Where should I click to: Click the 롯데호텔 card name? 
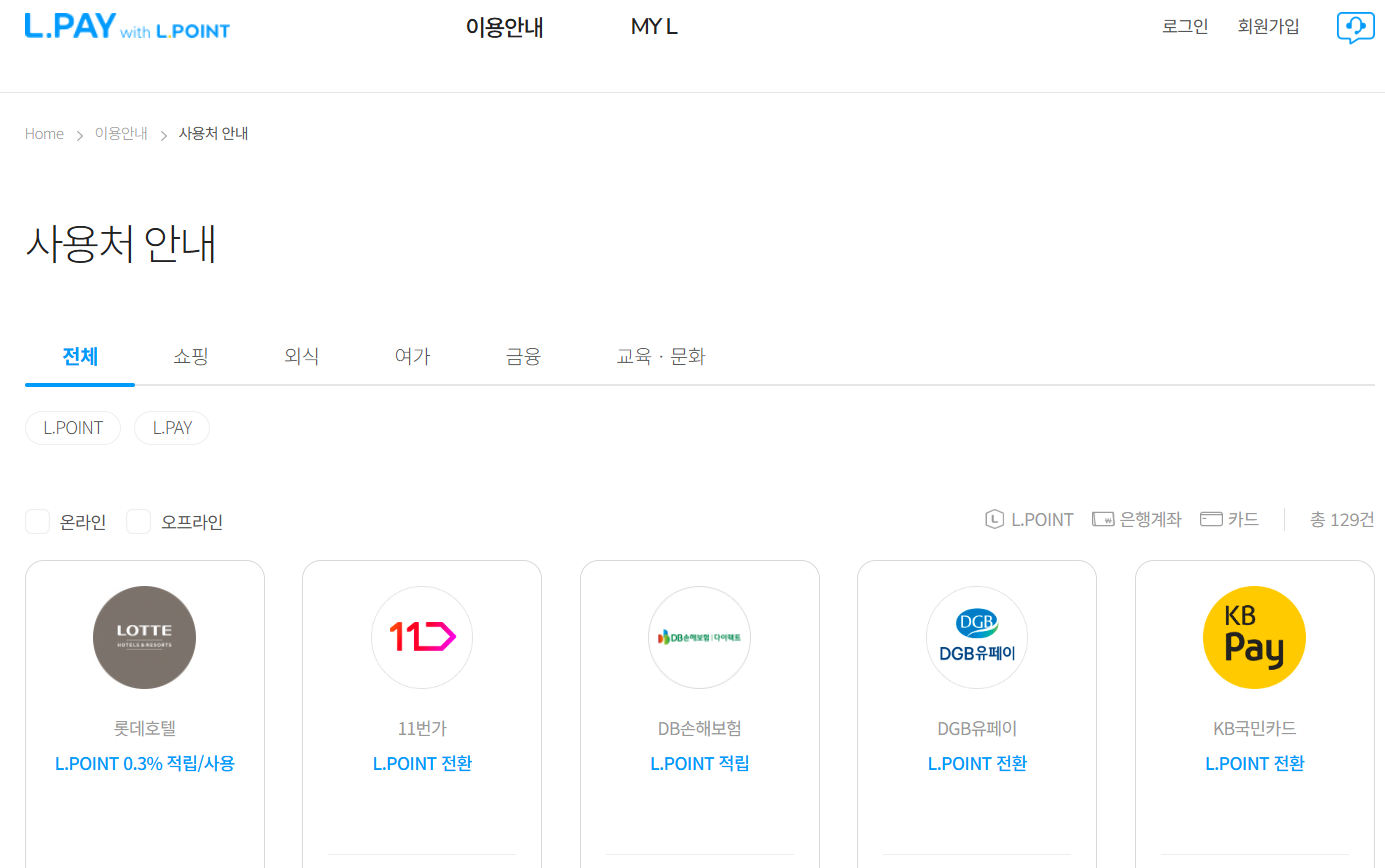tap(145, 729)
